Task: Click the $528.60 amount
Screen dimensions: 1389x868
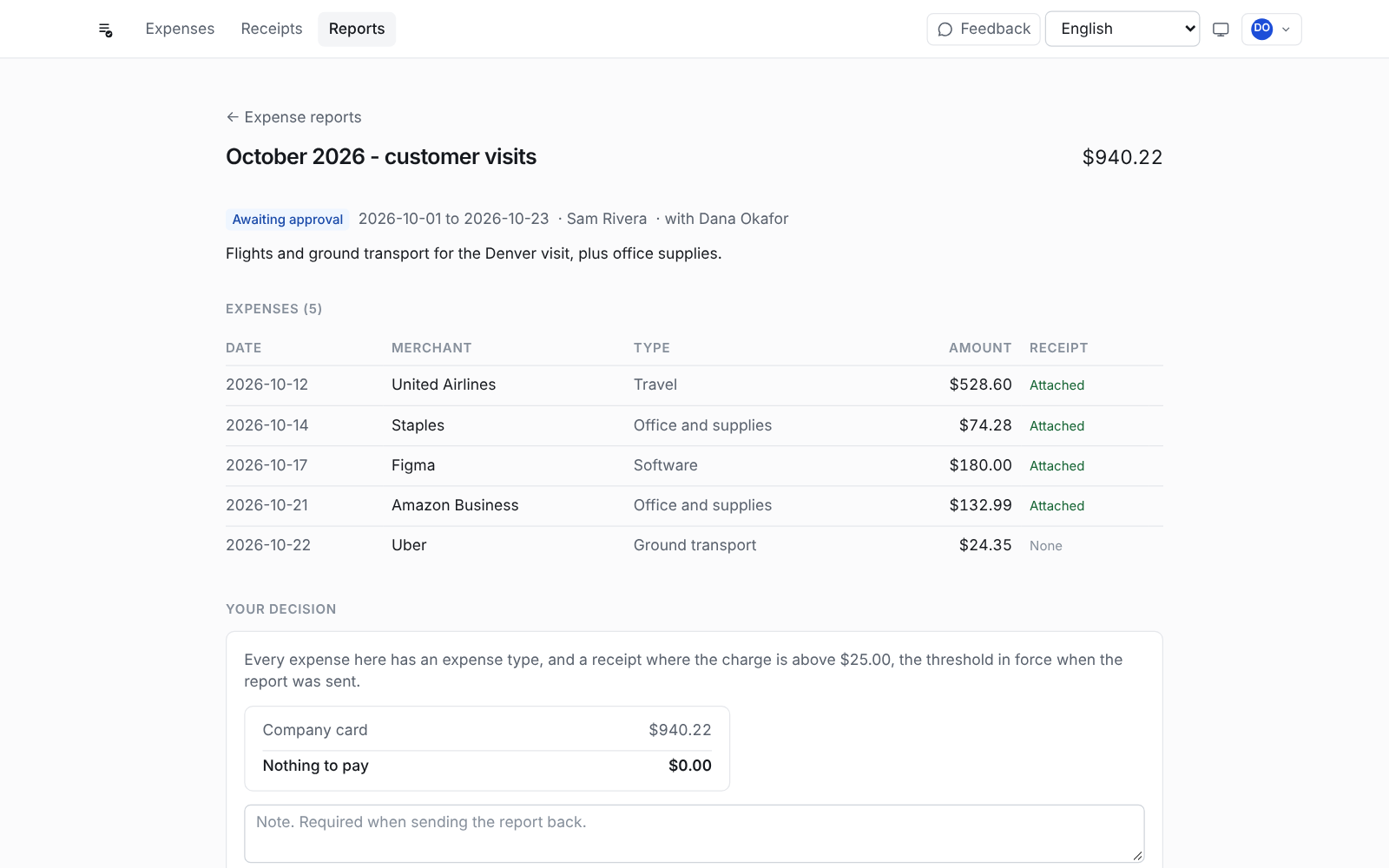Action: (980, 385)
